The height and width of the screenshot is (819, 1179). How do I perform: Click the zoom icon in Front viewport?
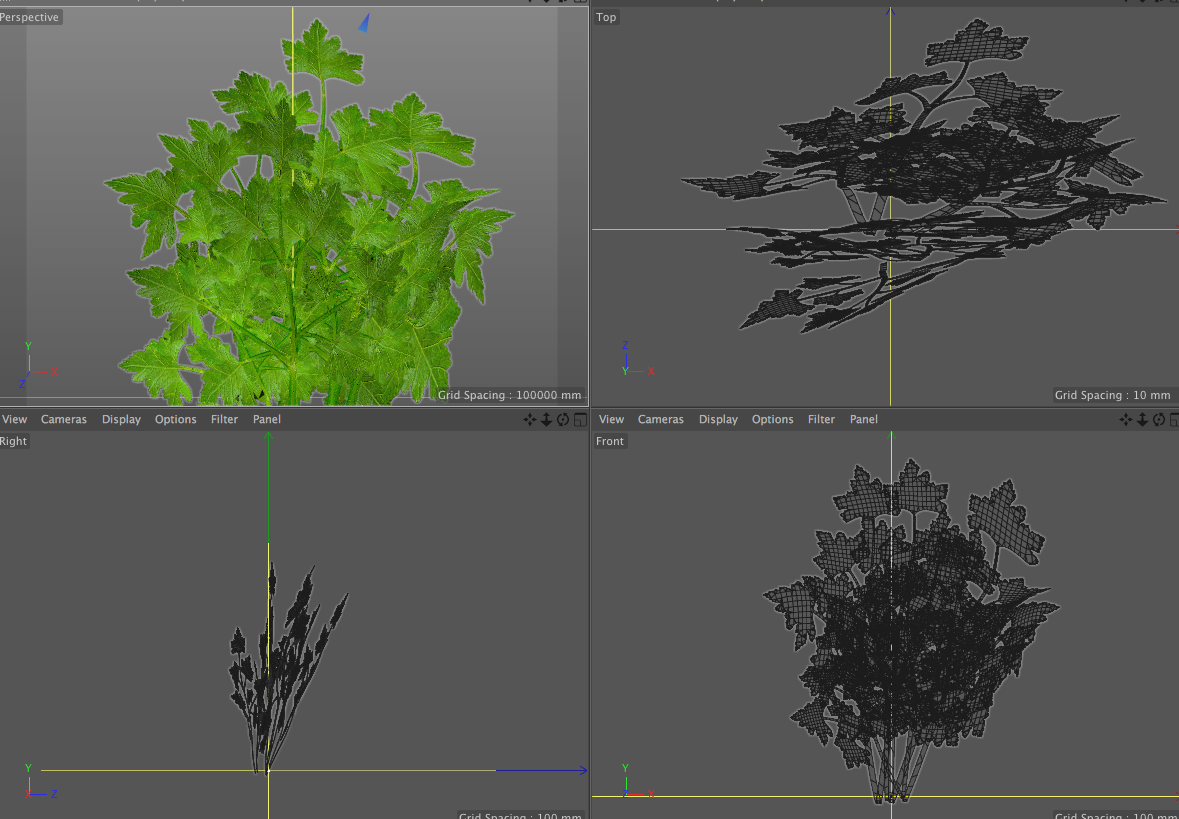click(1143, 420)
